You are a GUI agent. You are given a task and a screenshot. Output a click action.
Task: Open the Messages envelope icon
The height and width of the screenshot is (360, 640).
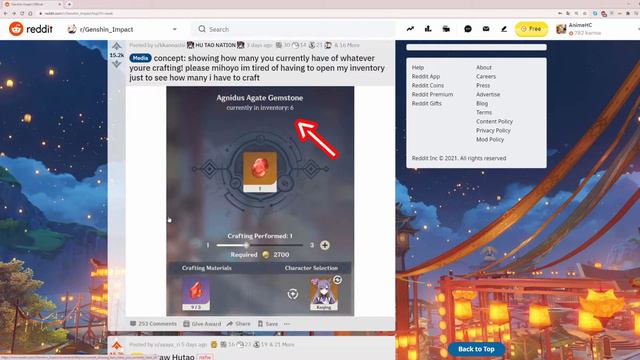click(486, 29)
